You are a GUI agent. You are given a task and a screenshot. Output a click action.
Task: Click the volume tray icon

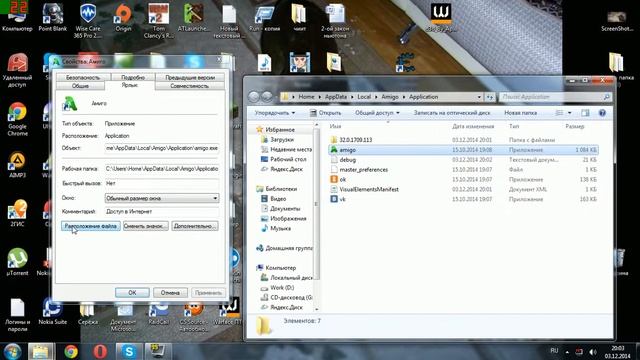[x=593, y=351]
